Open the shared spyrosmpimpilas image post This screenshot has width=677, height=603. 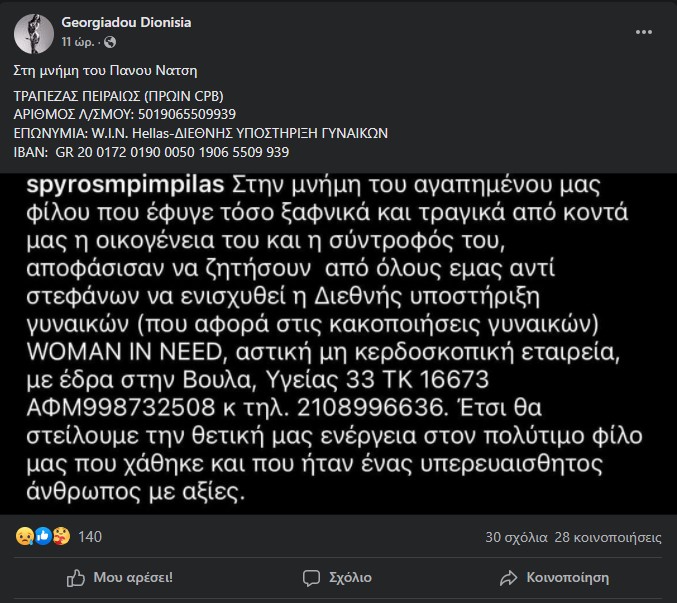338,344
